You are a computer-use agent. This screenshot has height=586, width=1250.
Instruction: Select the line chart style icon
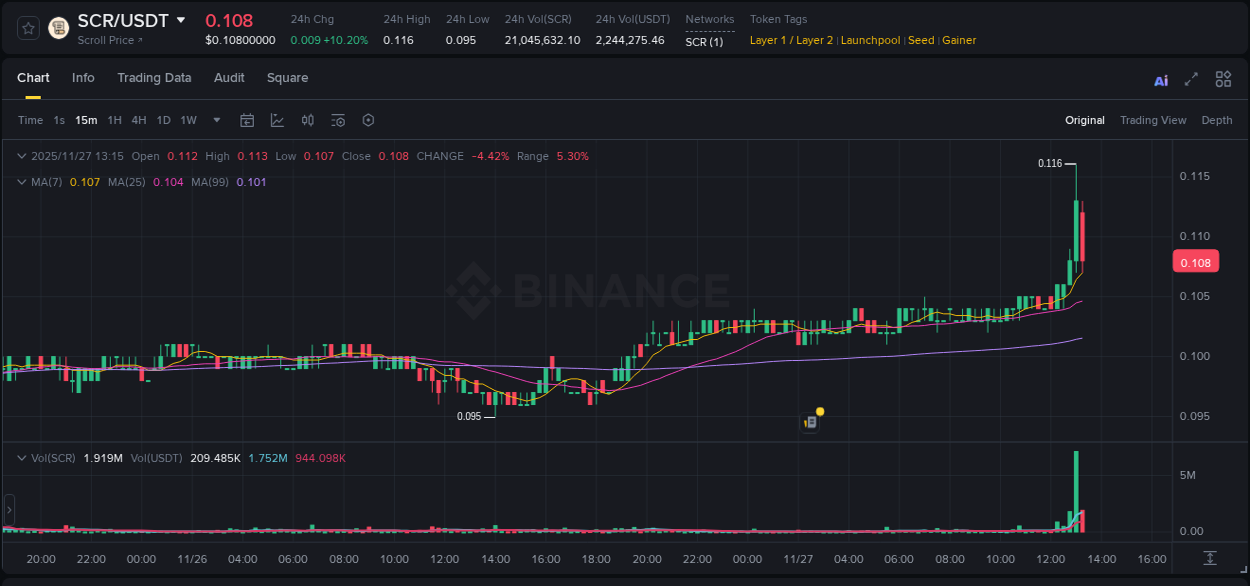278,120
